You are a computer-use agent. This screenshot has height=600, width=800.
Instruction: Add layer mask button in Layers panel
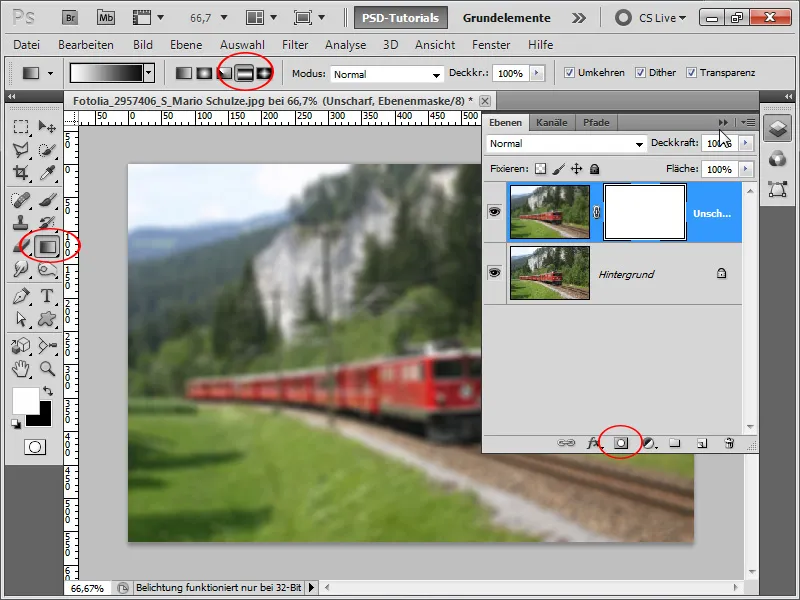click(x=621, y=443)
